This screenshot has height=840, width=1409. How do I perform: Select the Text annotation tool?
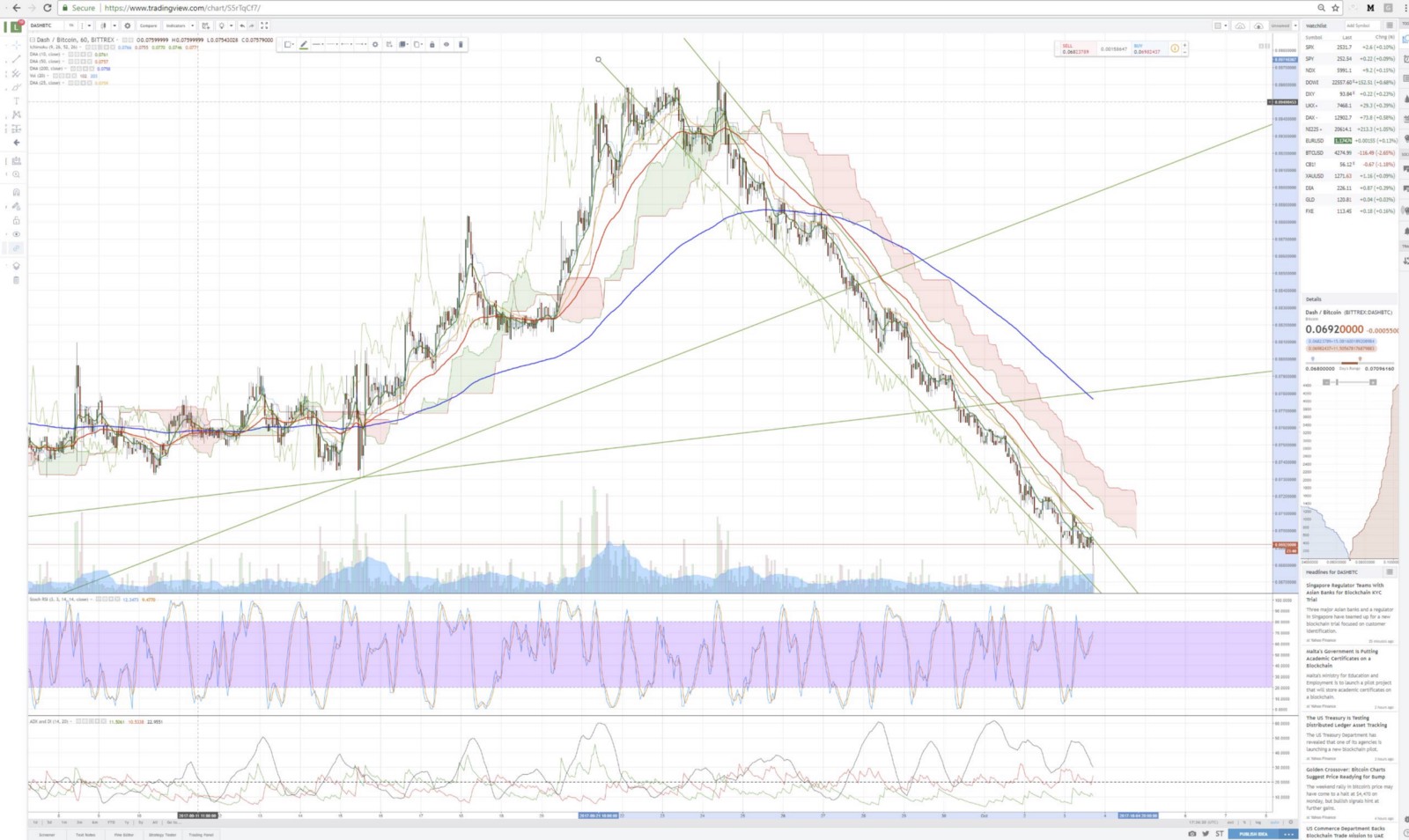(16, 101)
